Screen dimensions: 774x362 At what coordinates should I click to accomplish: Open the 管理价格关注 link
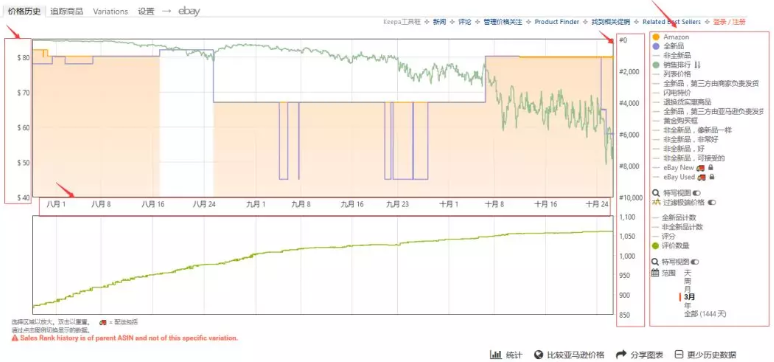point(503,22)
